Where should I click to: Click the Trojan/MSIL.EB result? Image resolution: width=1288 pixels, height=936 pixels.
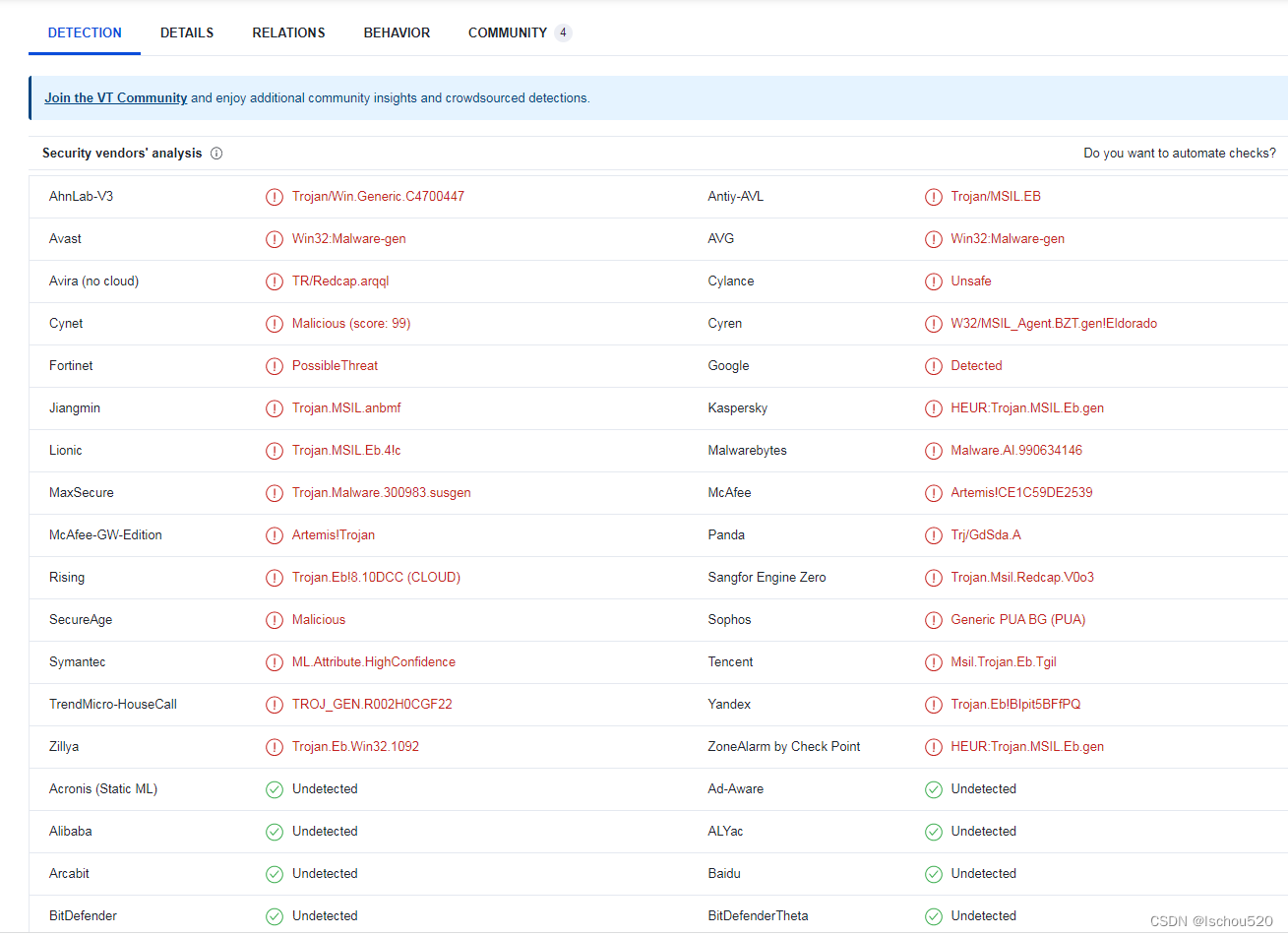point(996,197)
